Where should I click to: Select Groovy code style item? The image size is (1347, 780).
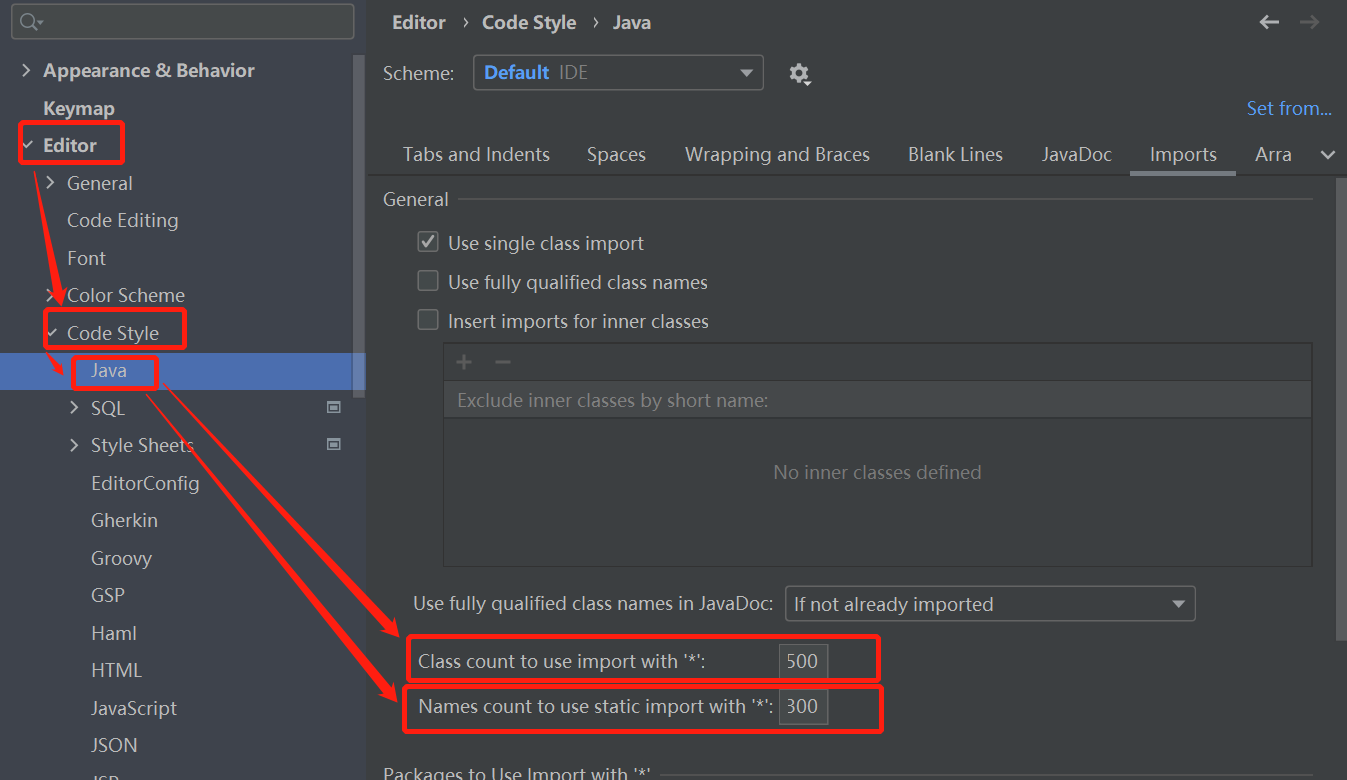[121, 558]
